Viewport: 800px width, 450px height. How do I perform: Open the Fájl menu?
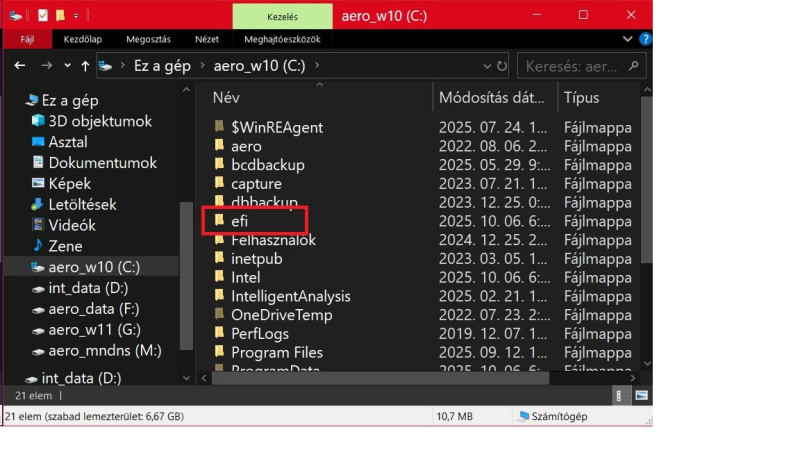(x=28, y=39)
